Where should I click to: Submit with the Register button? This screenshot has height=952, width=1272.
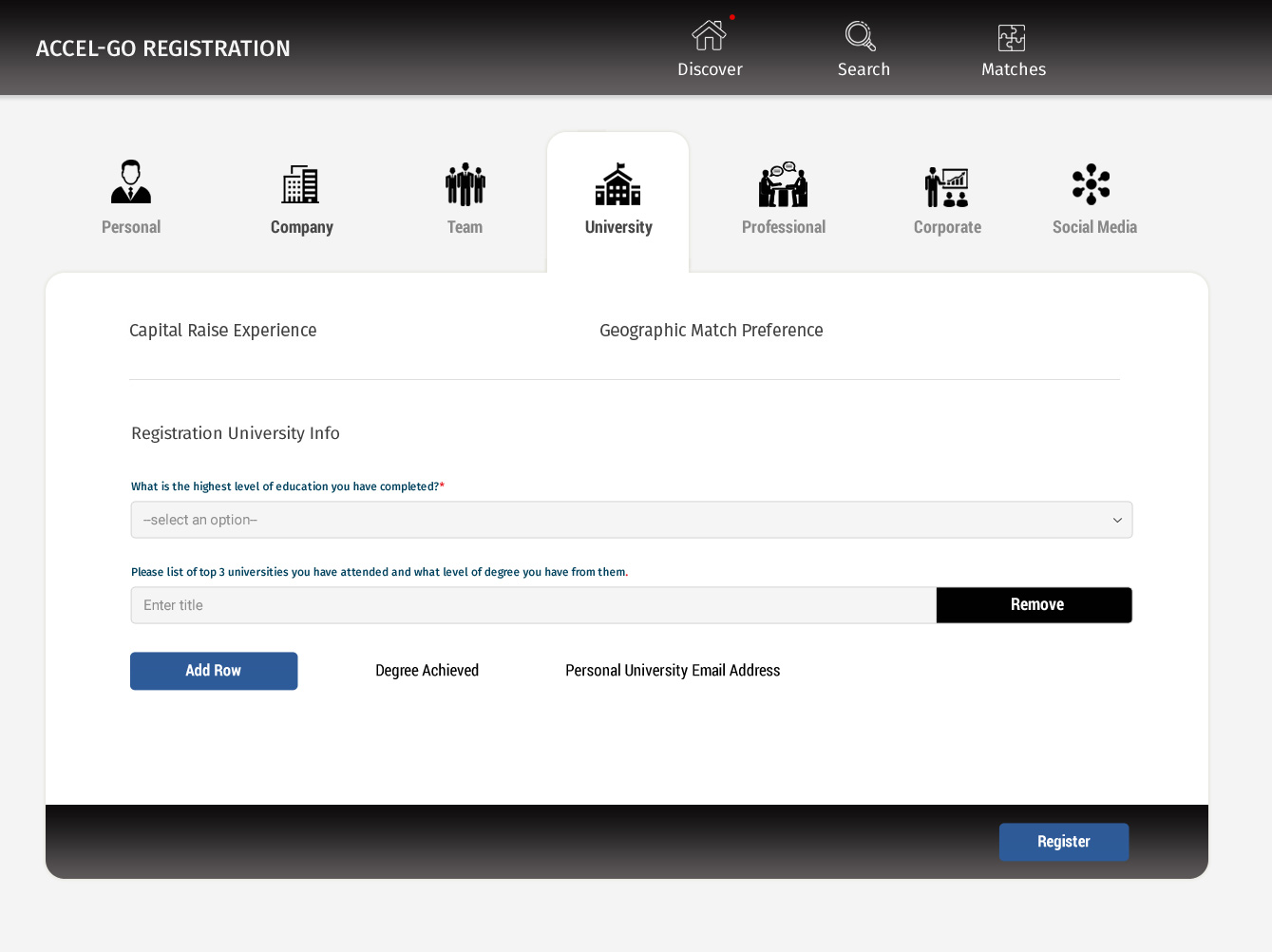tap(1063, 842)
